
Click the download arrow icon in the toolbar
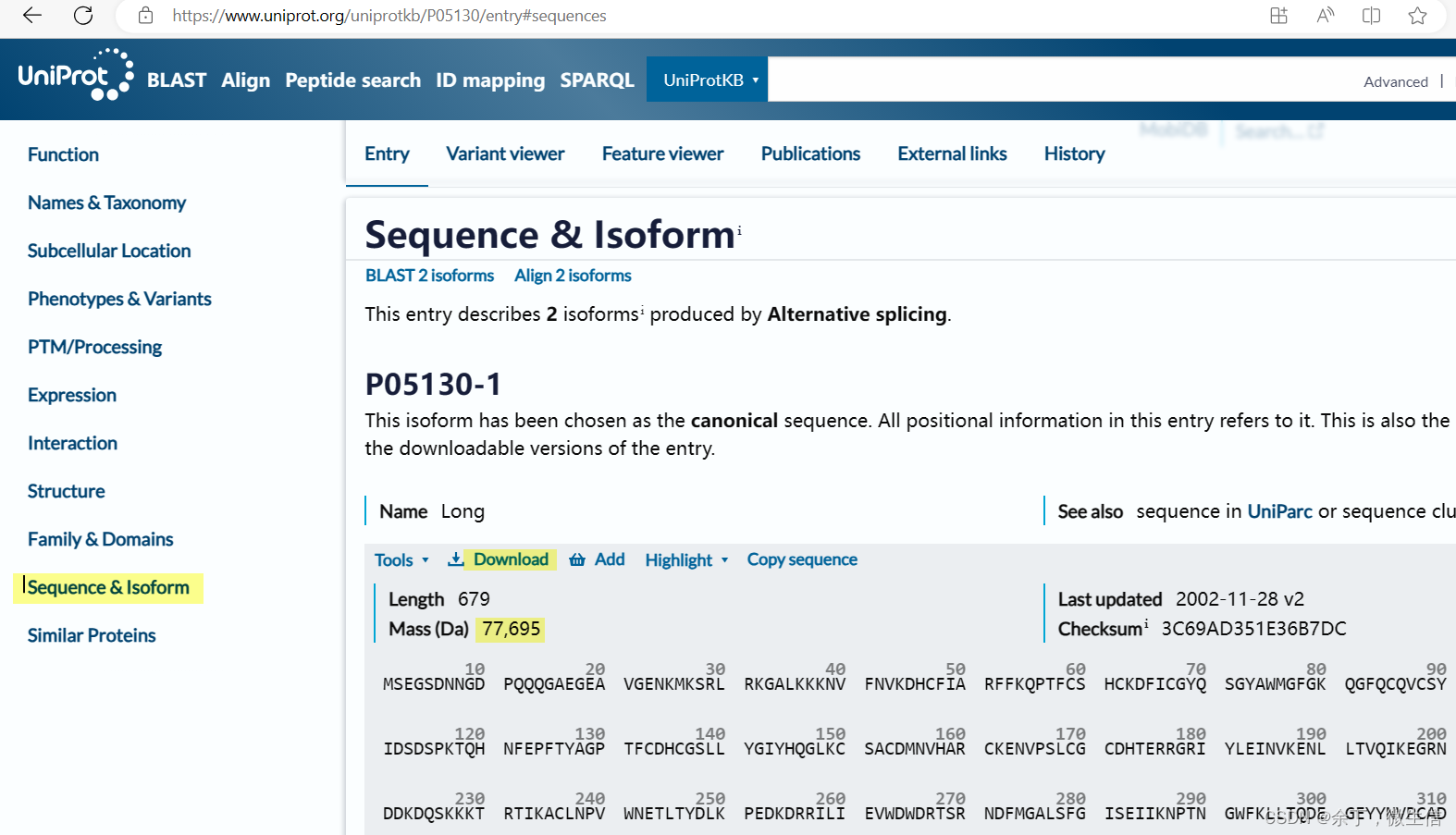click(x=456, y=559)
